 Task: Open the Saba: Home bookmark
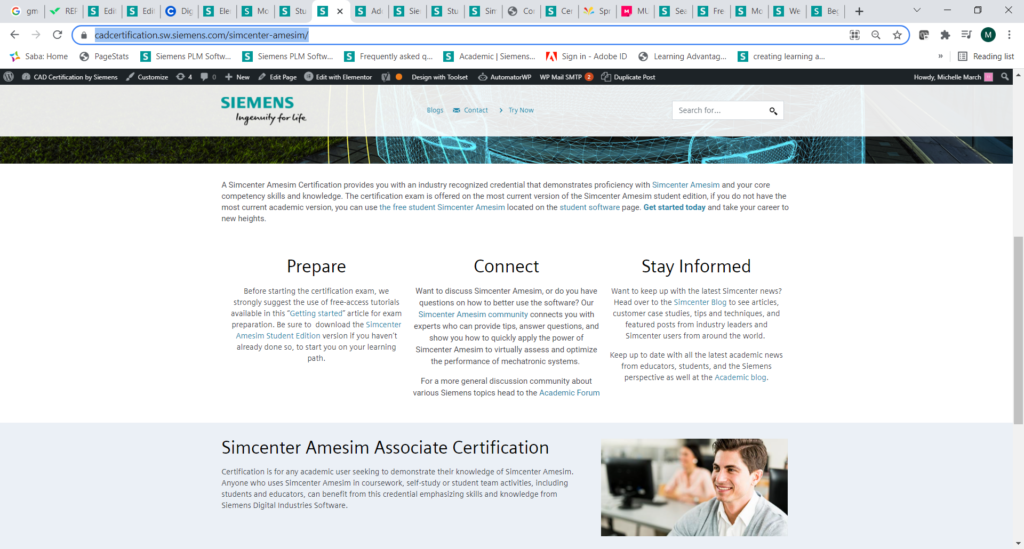[x=39, y=57]
